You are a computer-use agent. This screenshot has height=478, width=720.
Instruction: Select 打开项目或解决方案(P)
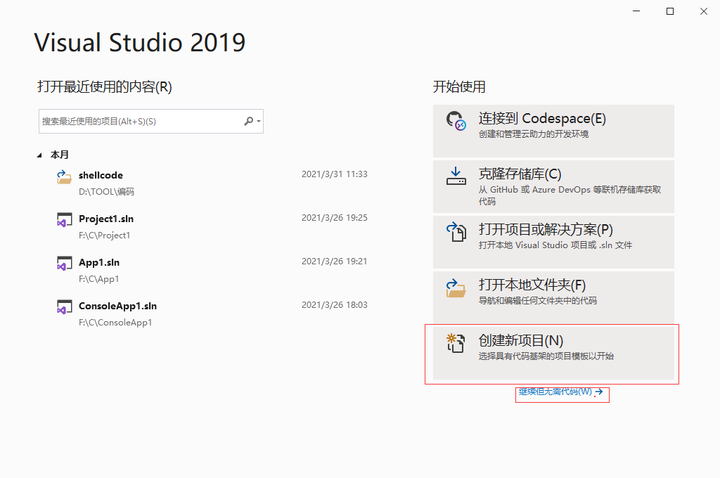coord(553,242)
